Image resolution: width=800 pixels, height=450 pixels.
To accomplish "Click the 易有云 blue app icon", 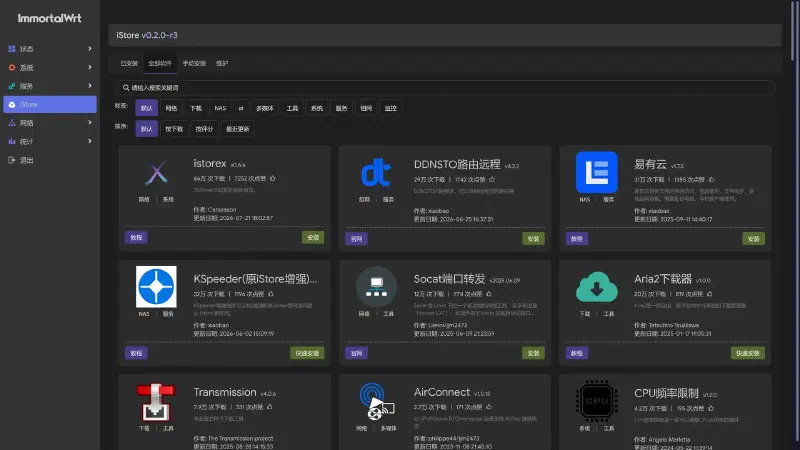I will click(x=596, y=172).
